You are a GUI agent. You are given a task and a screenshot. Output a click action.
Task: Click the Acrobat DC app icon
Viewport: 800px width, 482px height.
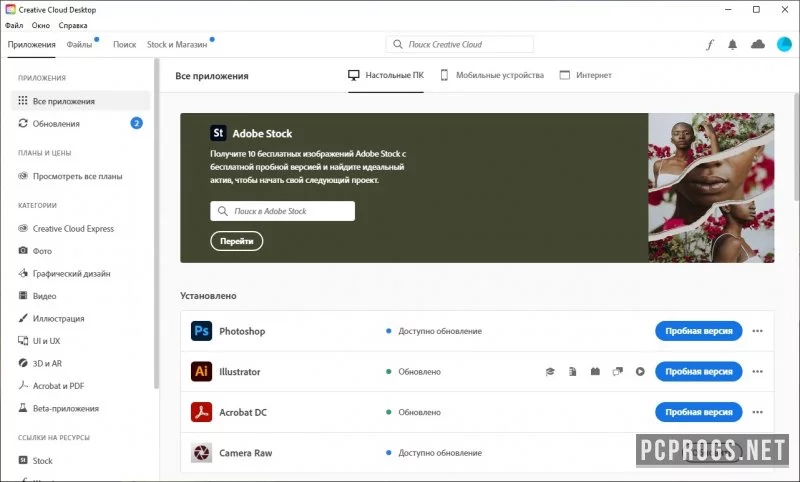point(201,412)
